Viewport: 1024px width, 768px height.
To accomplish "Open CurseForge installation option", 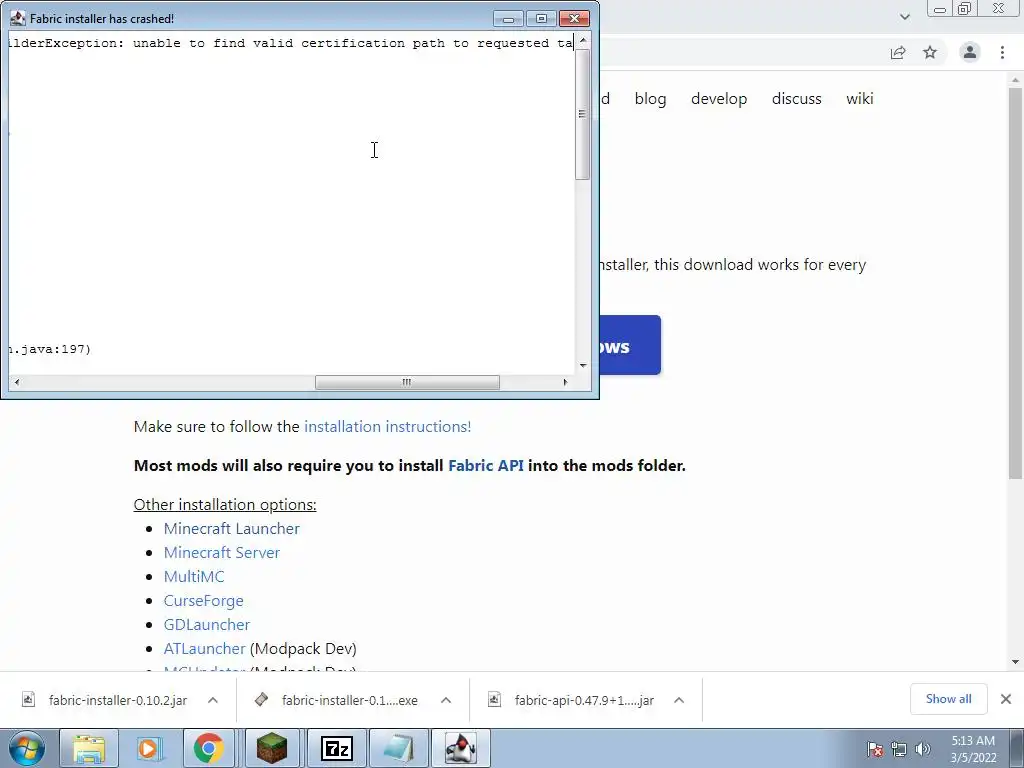I will 203,601.
